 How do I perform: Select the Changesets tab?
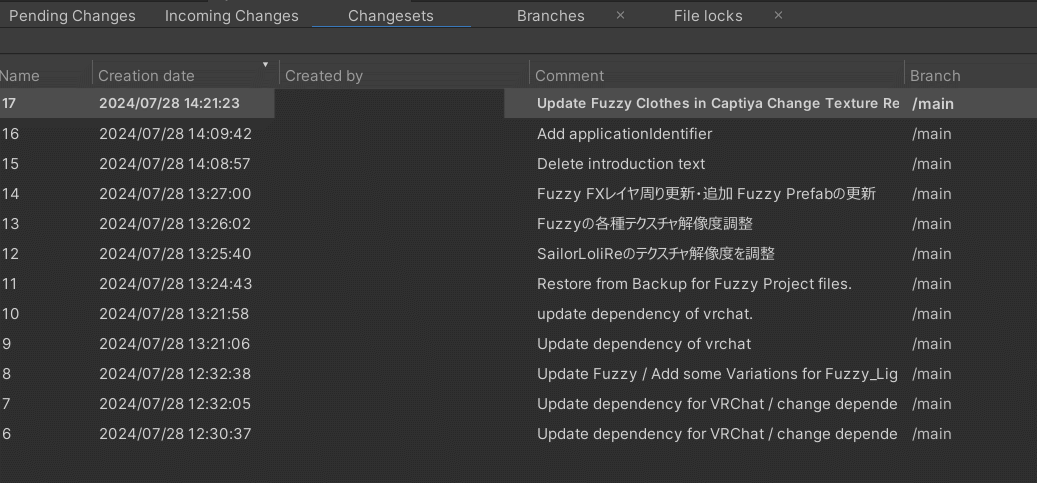point(391,16)
